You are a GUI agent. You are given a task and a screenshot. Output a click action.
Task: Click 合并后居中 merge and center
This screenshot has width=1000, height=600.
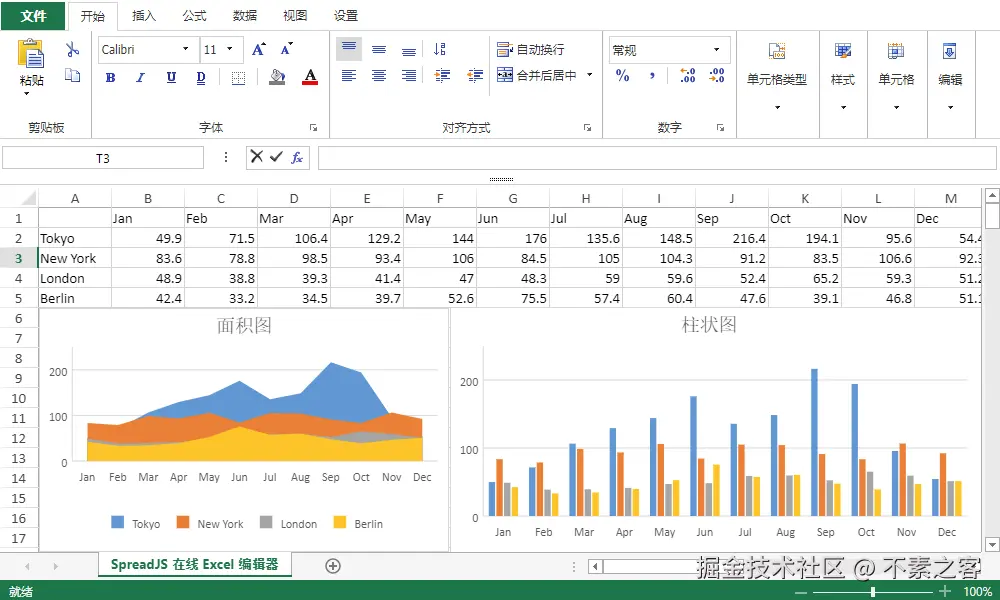(x=536, y=75)
